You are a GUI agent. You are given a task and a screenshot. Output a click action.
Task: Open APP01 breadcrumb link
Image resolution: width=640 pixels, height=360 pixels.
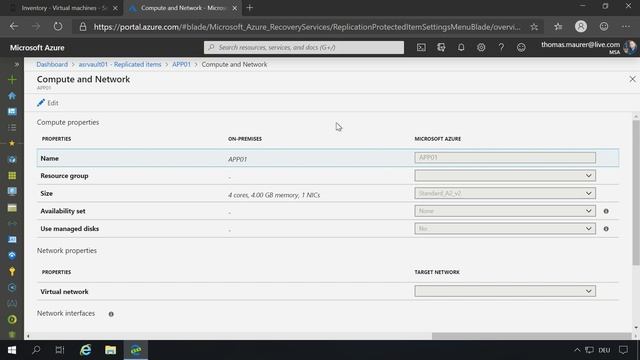[181, 64]
